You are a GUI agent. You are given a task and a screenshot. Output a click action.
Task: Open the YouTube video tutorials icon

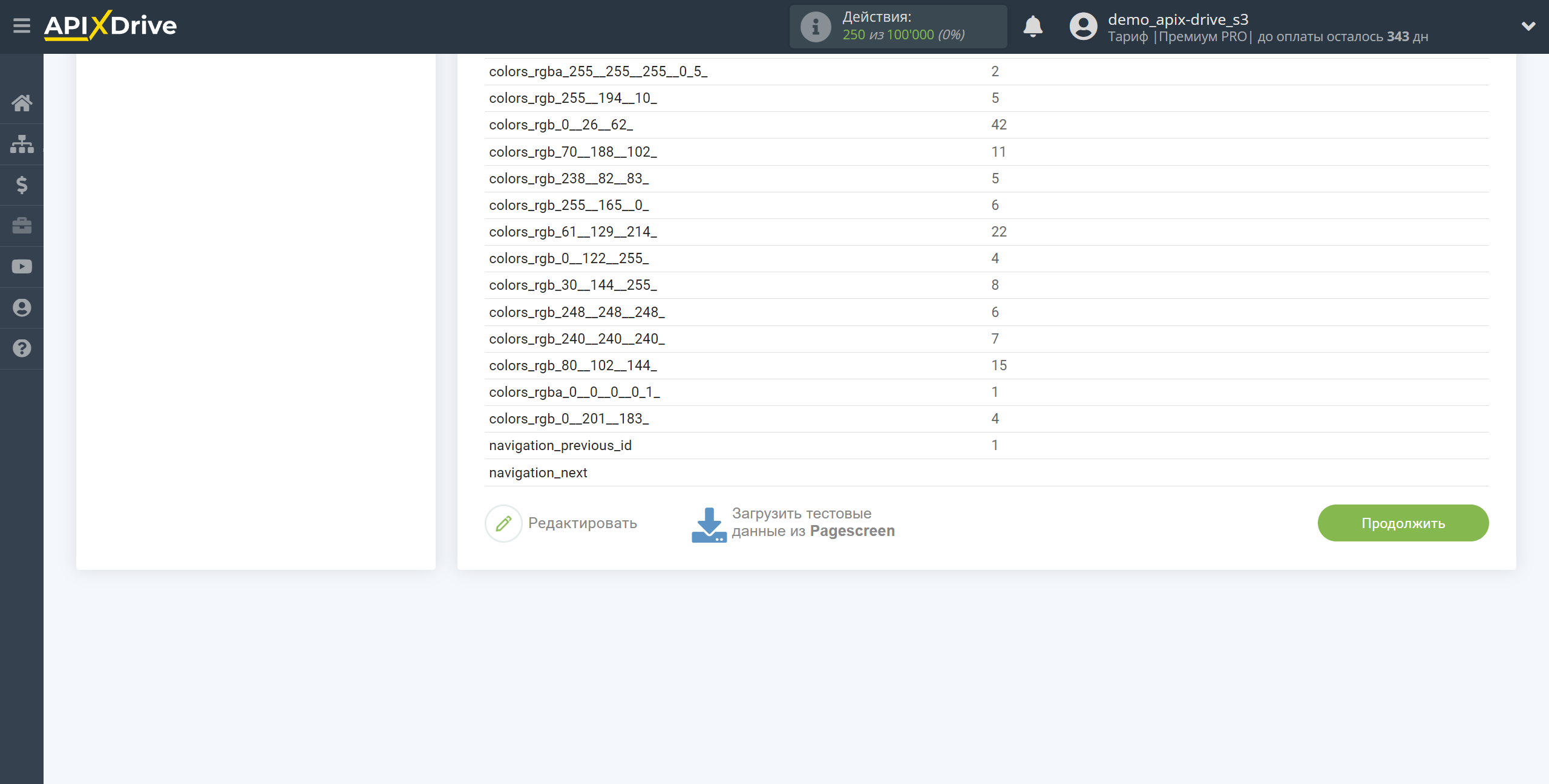[22, 267]
